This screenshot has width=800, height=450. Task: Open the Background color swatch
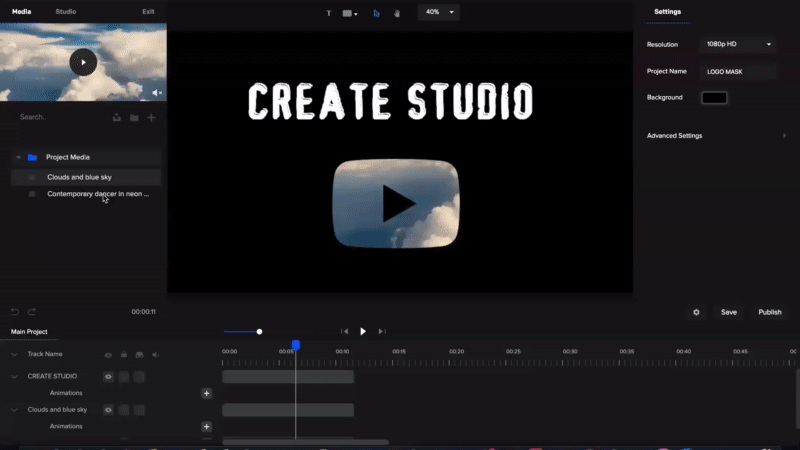714,97
